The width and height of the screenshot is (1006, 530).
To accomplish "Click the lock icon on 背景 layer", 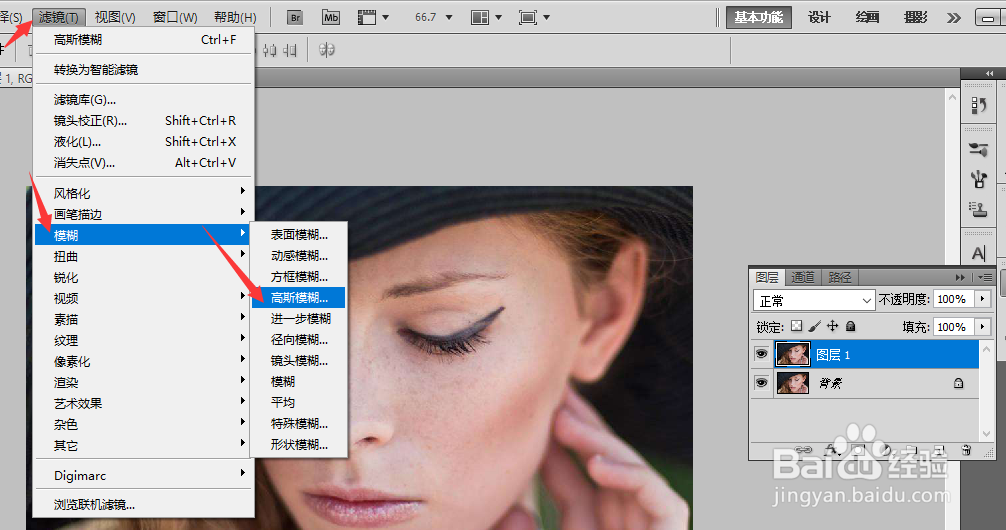I will tap(958, 383).
